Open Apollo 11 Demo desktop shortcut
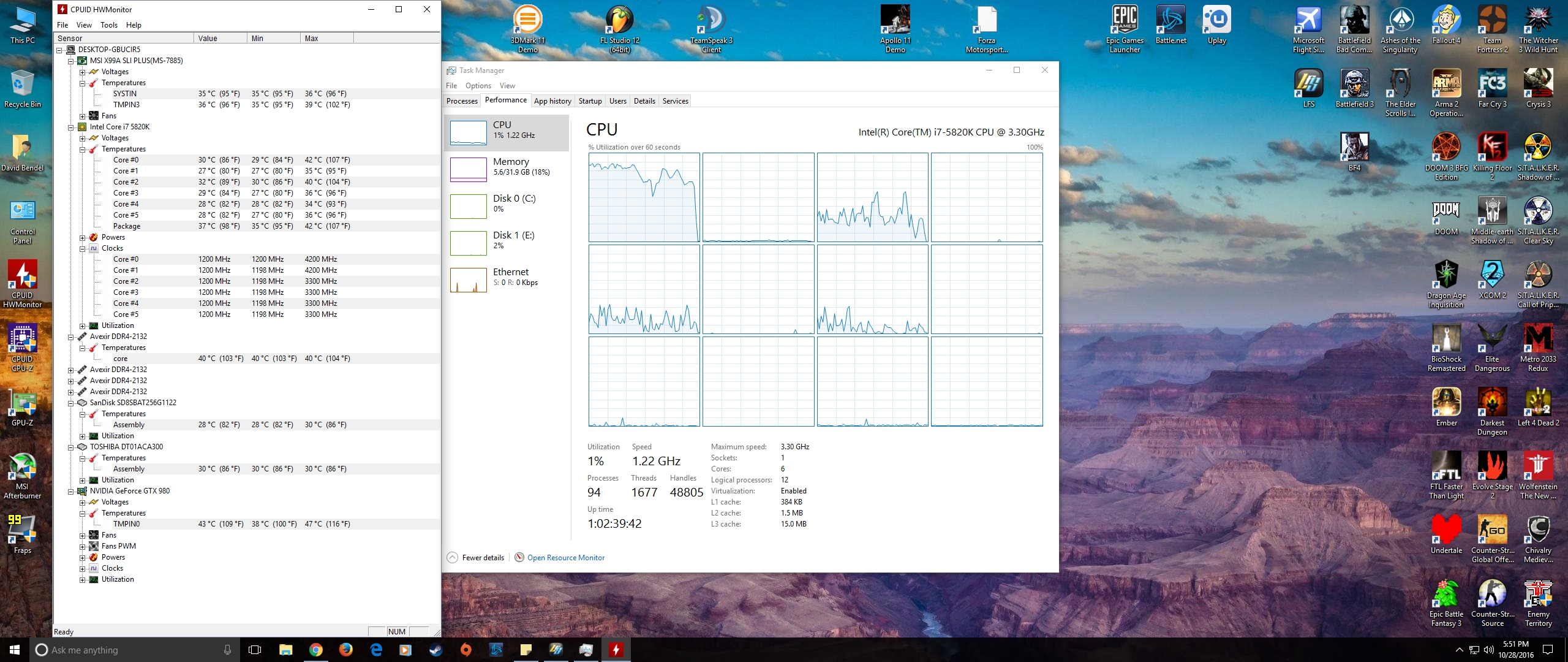 (895, 28)
